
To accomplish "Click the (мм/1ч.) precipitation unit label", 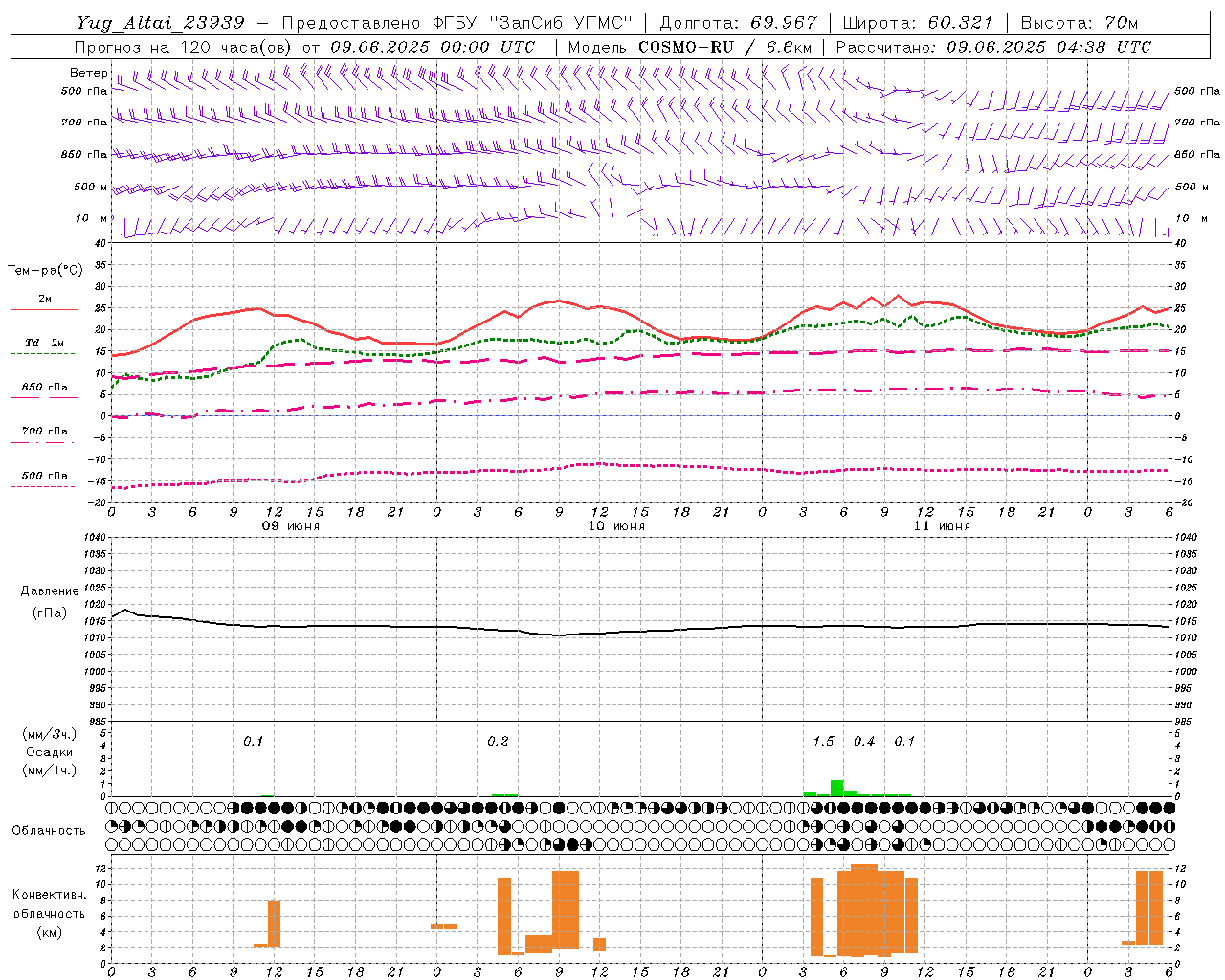I will pyautogui.click(x=50, y=770).
